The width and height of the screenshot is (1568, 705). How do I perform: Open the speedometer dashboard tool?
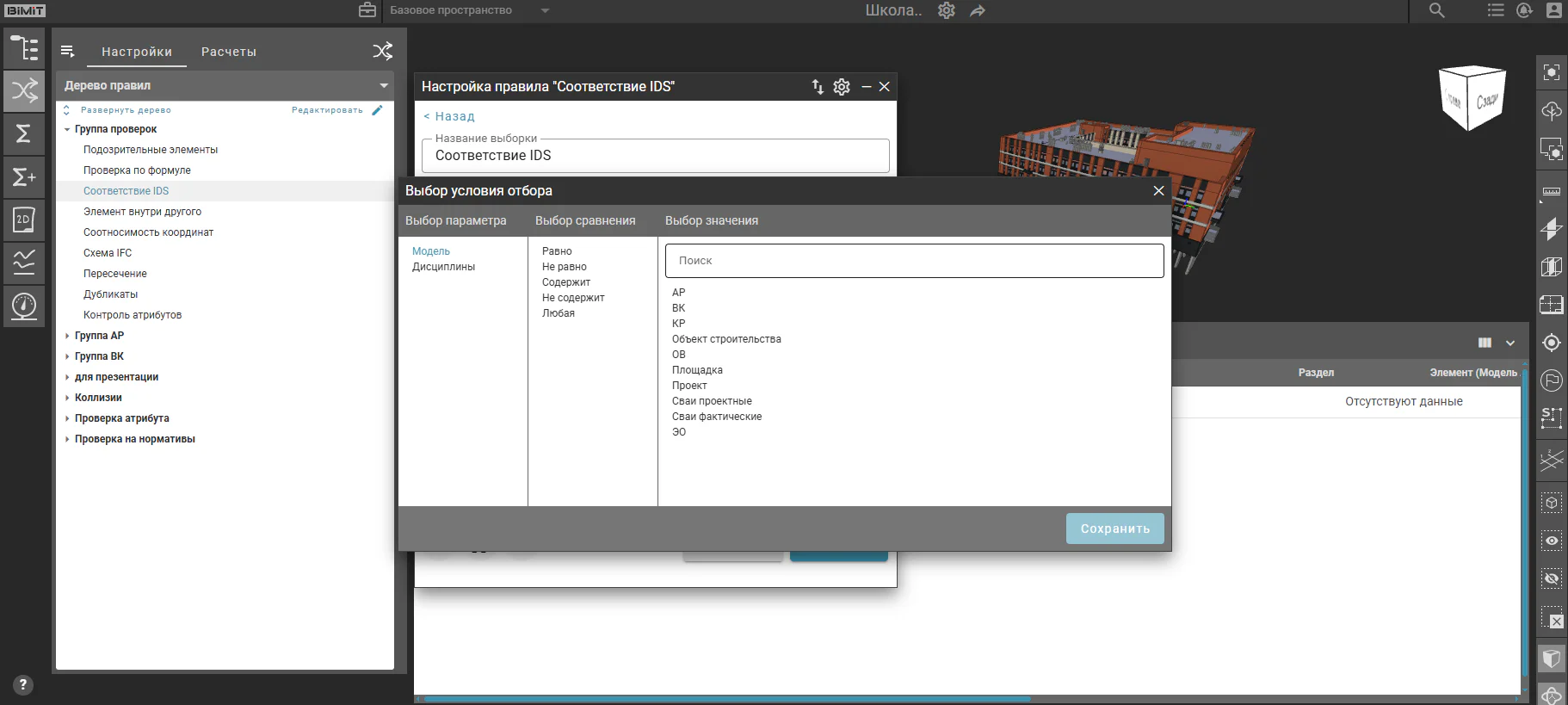point(24,306)
